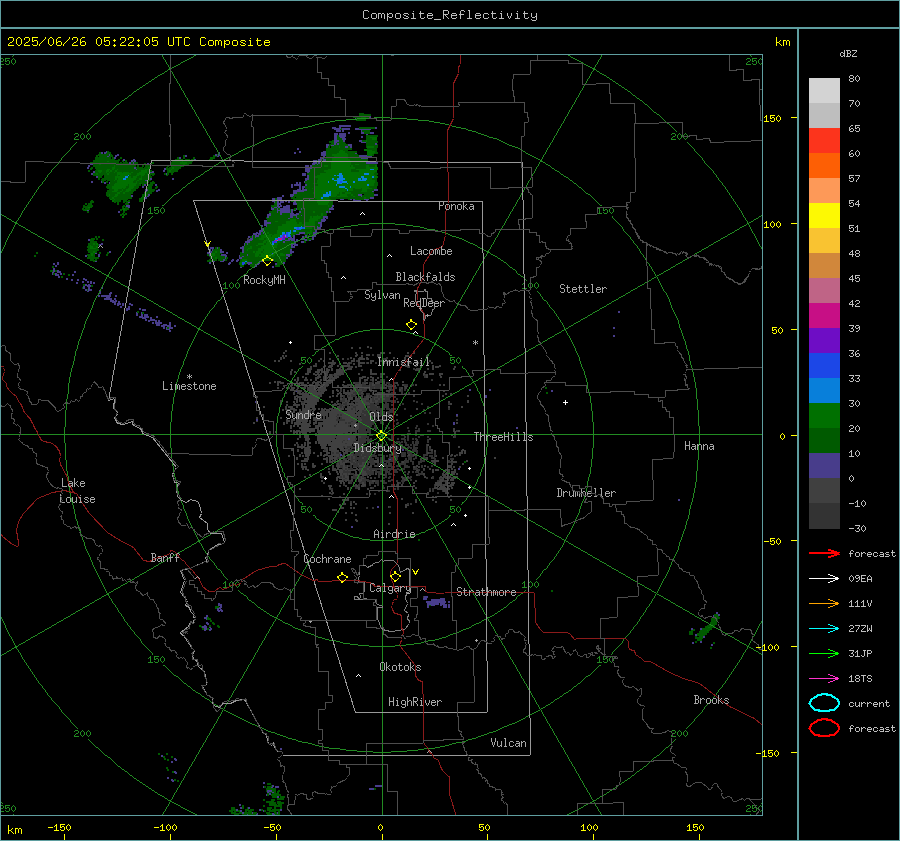Screen dimensions: 900x841
Task: Select the yellow diamond marker below Cochrane
Action: click(342, 578)
